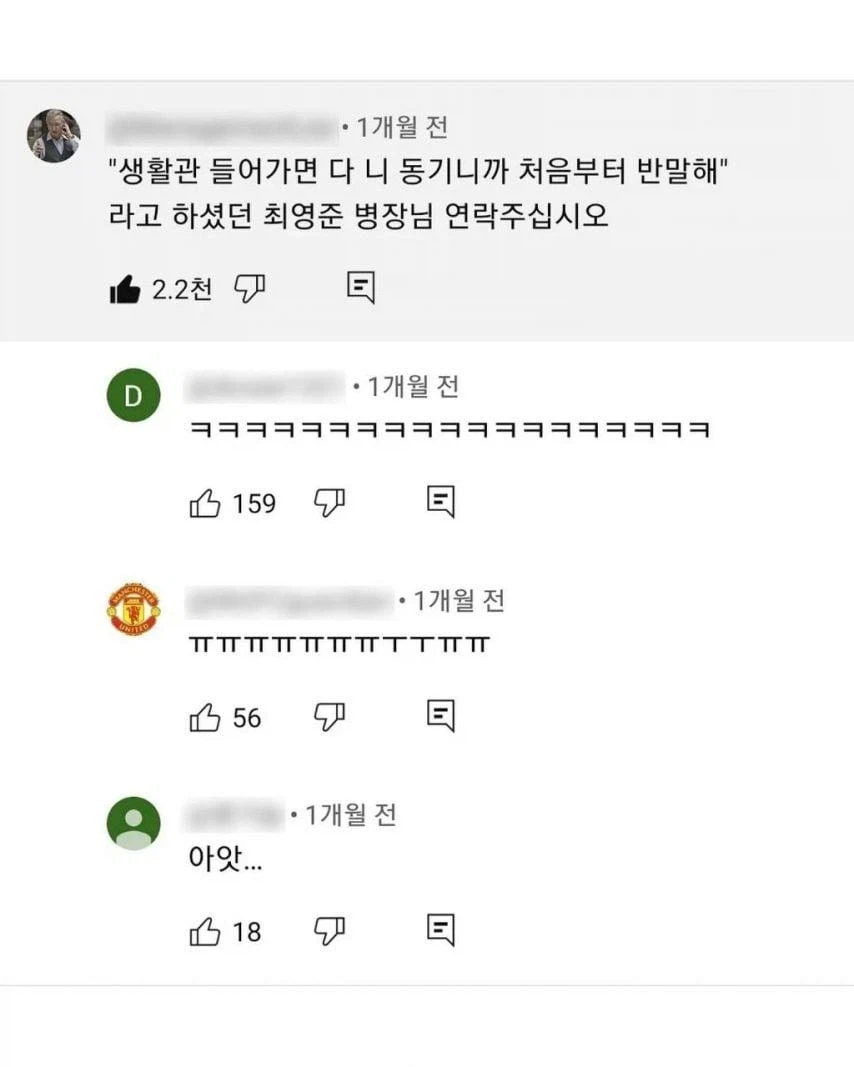Like the ㅋㅋㅋ comment with 159 likes

pyautogui.click(x=205, y=503)
